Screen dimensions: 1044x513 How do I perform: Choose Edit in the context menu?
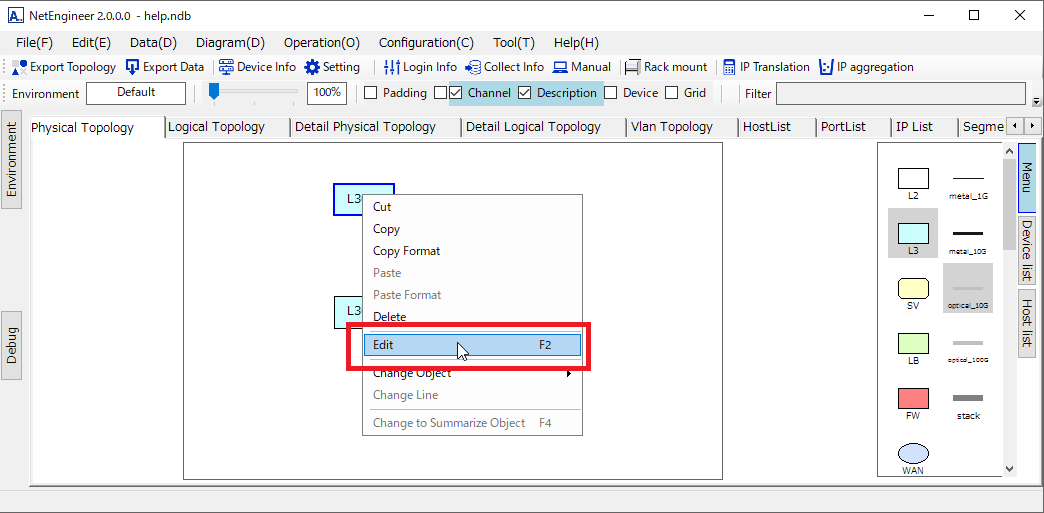(x=465, y=345)
